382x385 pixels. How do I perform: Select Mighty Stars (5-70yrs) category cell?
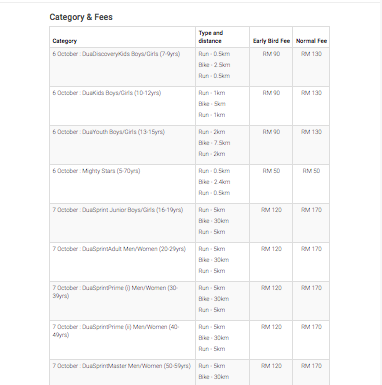[x=122, y=184]
